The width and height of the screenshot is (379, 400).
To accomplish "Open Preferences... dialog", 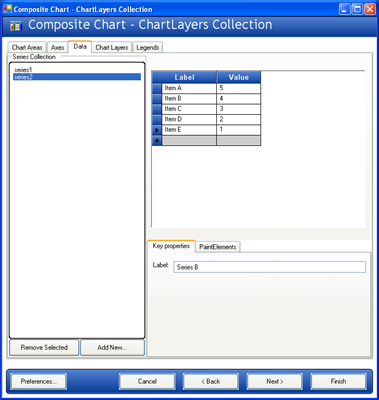I will tap(39, 381).
